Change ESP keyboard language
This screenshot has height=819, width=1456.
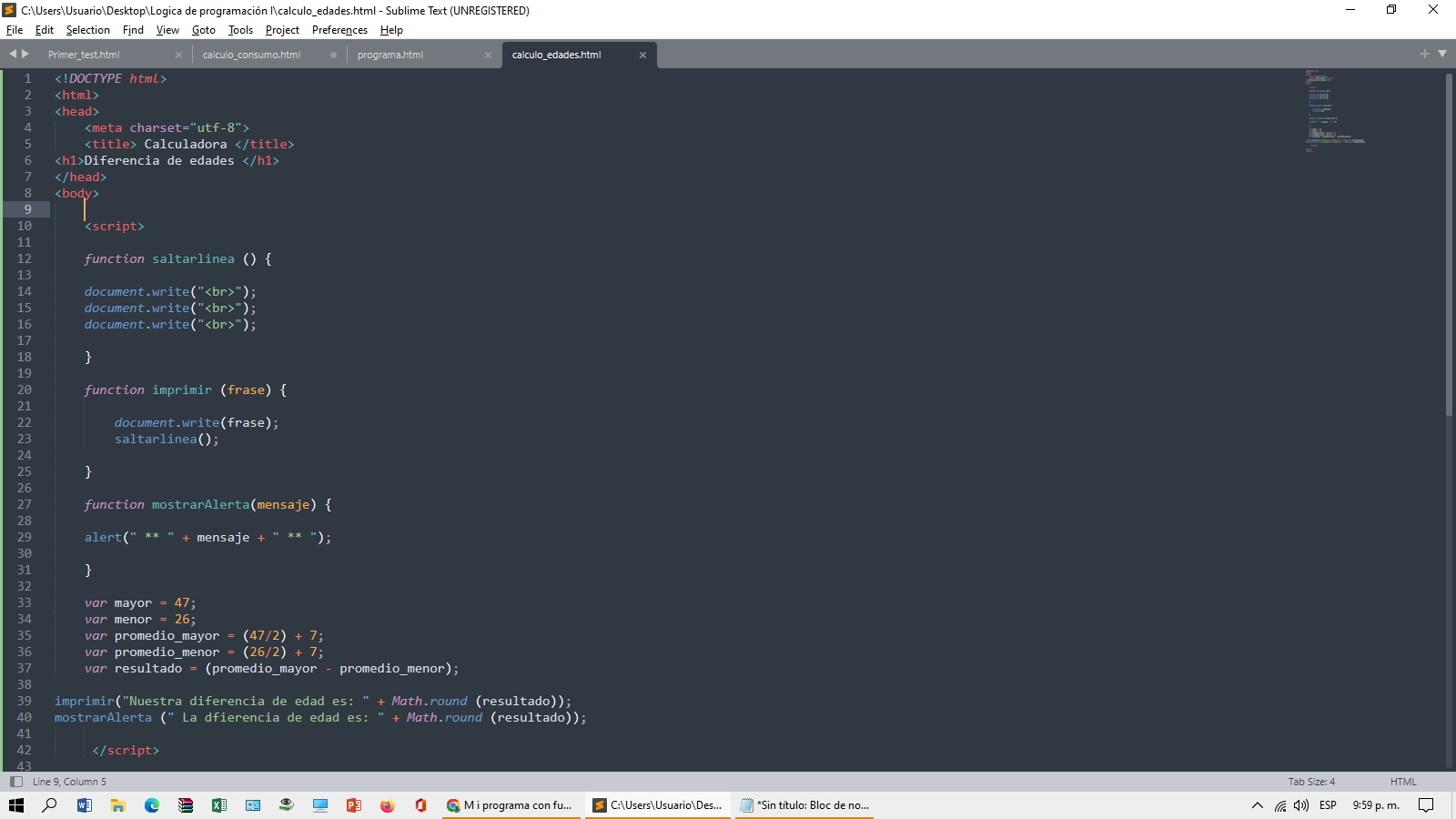click(x=1328, y=805)
